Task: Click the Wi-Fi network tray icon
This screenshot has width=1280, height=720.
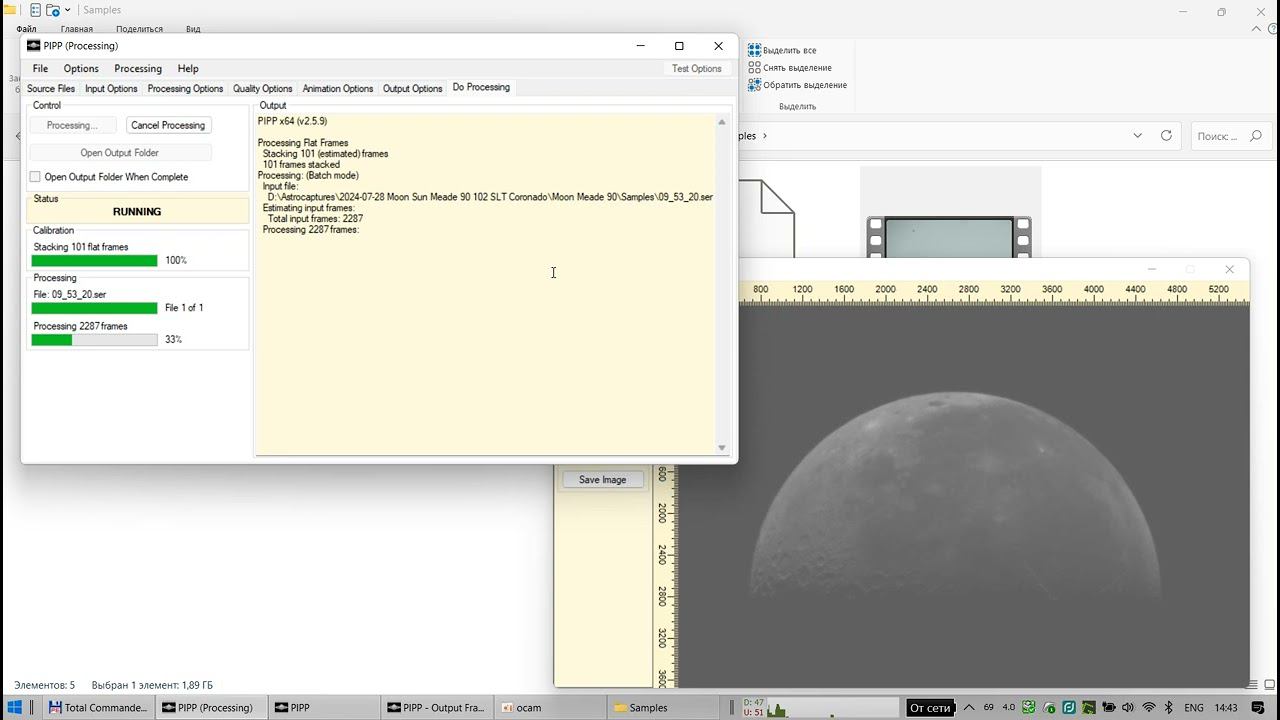Action: pos(1148,708)
